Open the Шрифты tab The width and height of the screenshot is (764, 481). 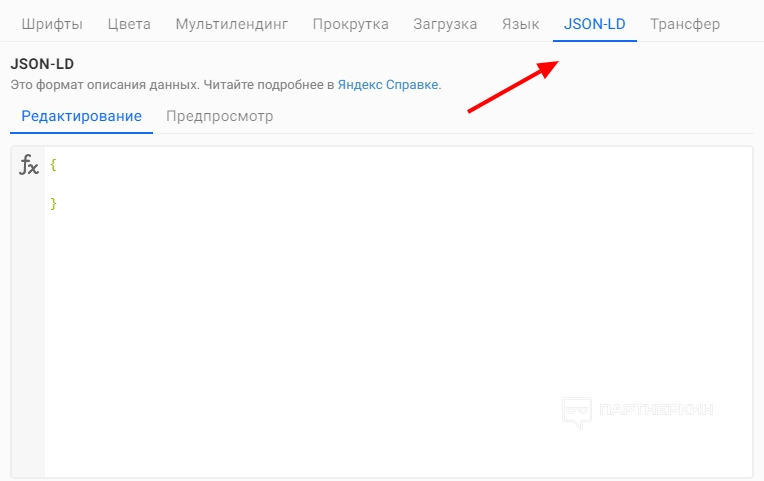(x=52, y=24)
